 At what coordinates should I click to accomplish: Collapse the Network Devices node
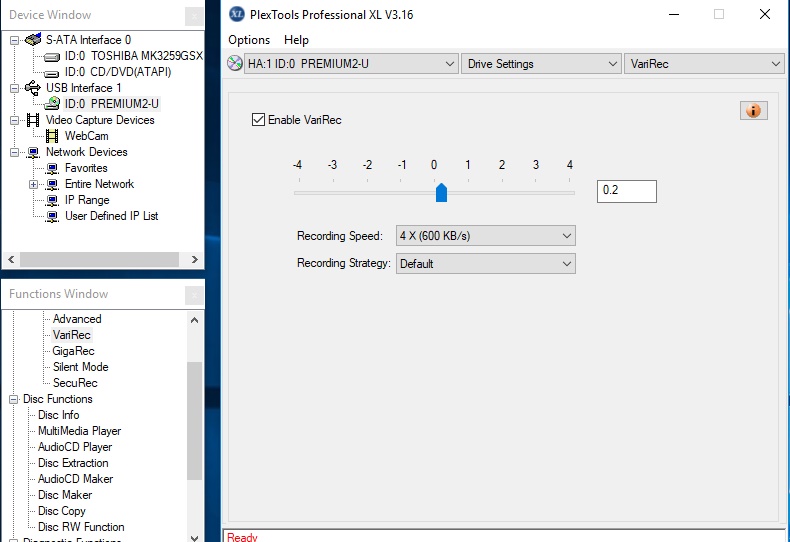coord(14,153)
